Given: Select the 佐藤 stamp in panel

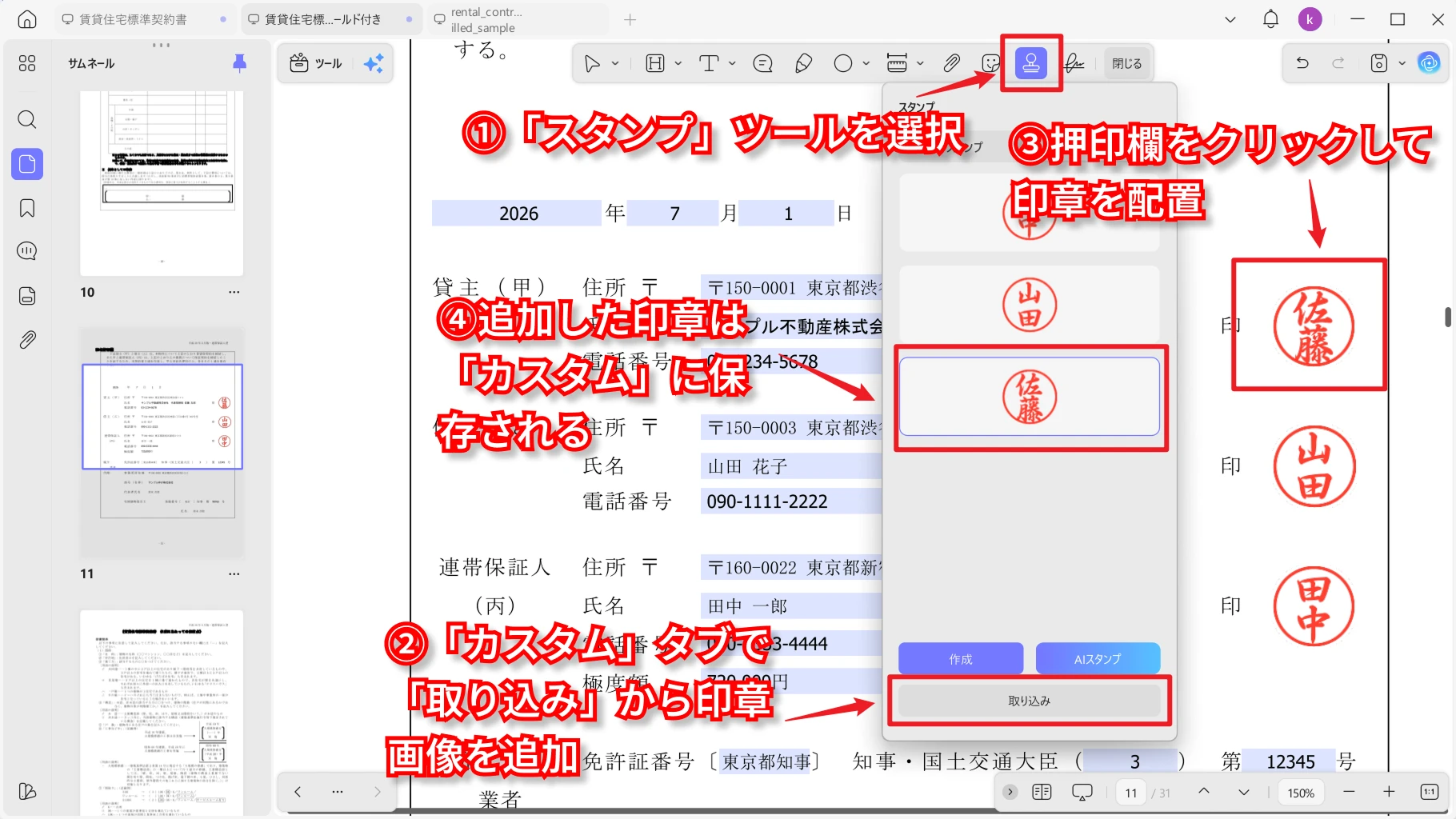Looking at the screenshot, I should (1030, 397).
